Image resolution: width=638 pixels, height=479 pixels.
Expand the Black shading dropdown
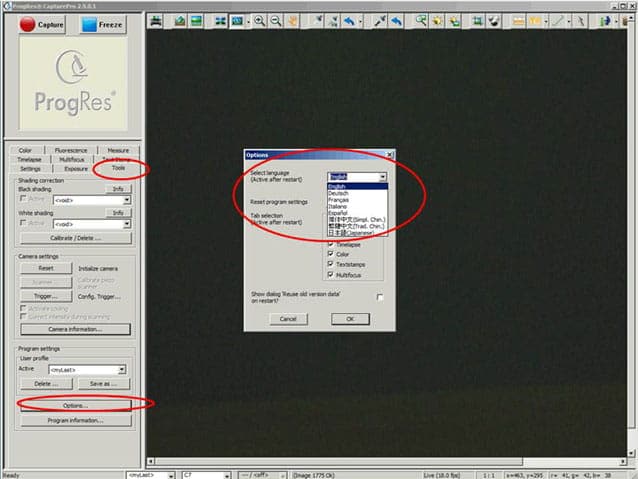click(x=126, y=199)
